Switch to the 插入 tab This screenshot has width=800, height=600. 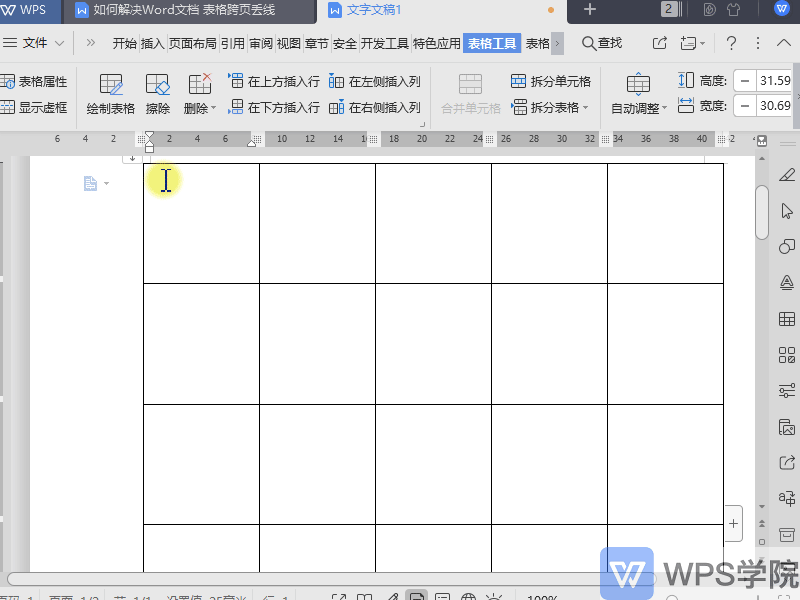[153, 43]
